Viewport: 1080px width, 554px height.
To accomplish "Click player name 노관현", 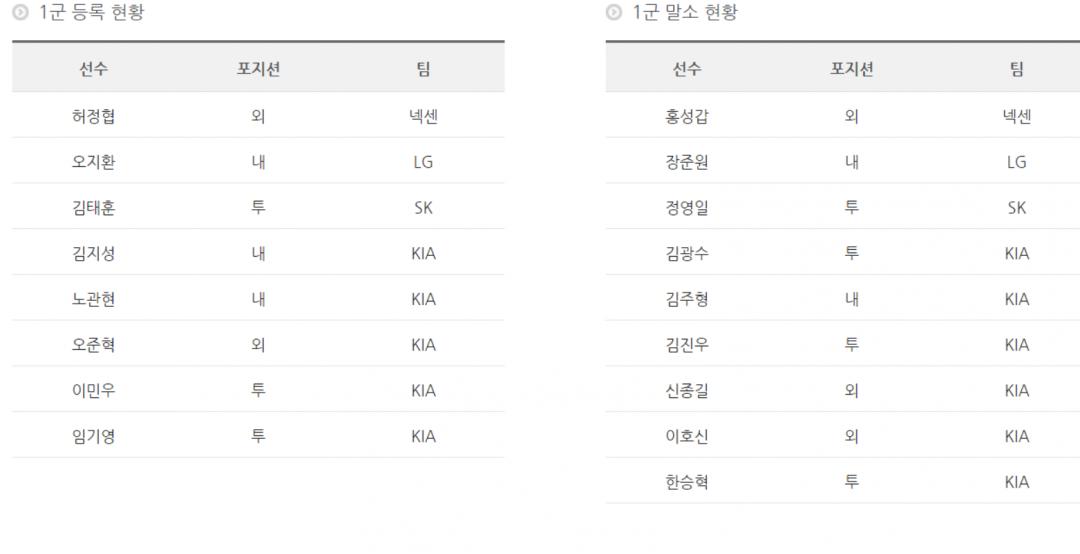I will click(x=94, y=299).
